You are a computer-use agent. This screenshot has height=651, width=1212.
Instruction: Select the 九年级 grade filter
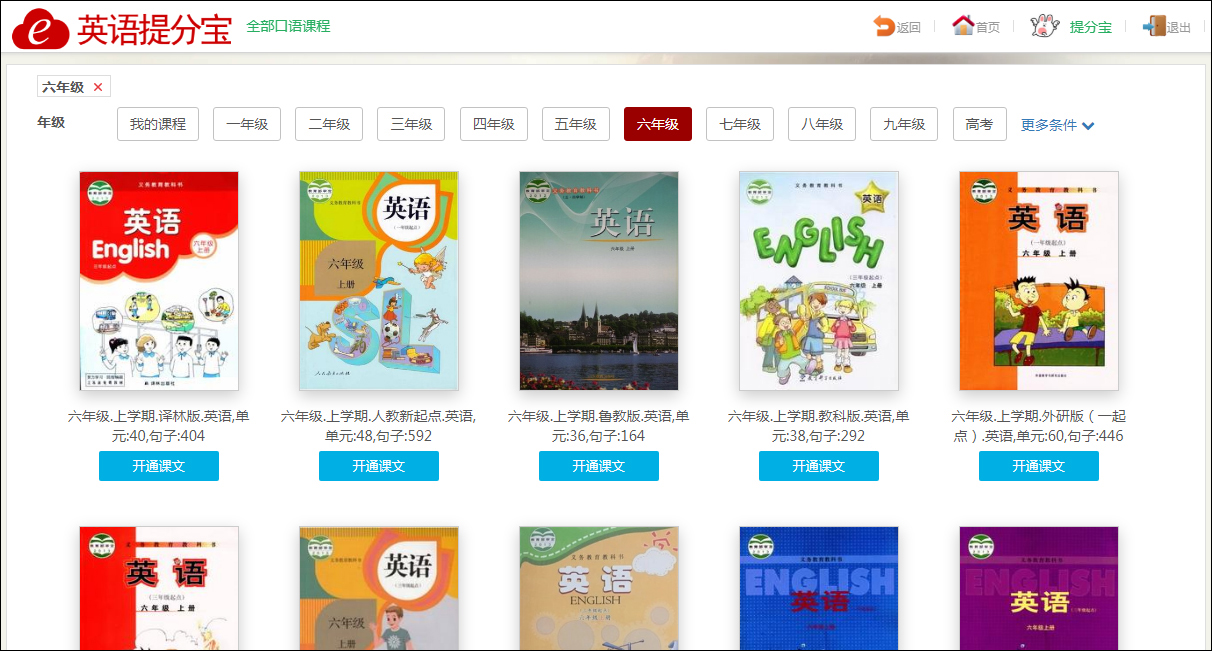904,124
